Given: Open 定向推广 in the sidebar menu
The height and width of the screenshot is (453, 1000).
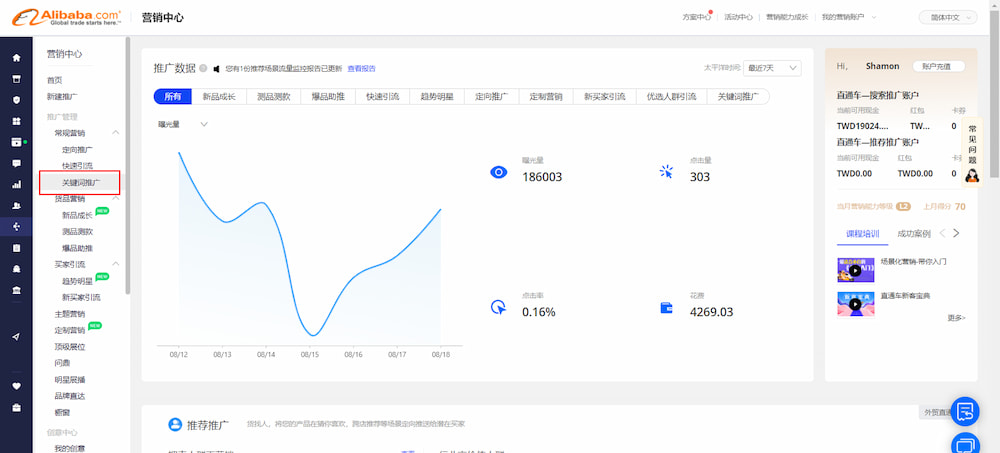Looking at the screenshot, I should pyautogui.click(x=77, y=149).
